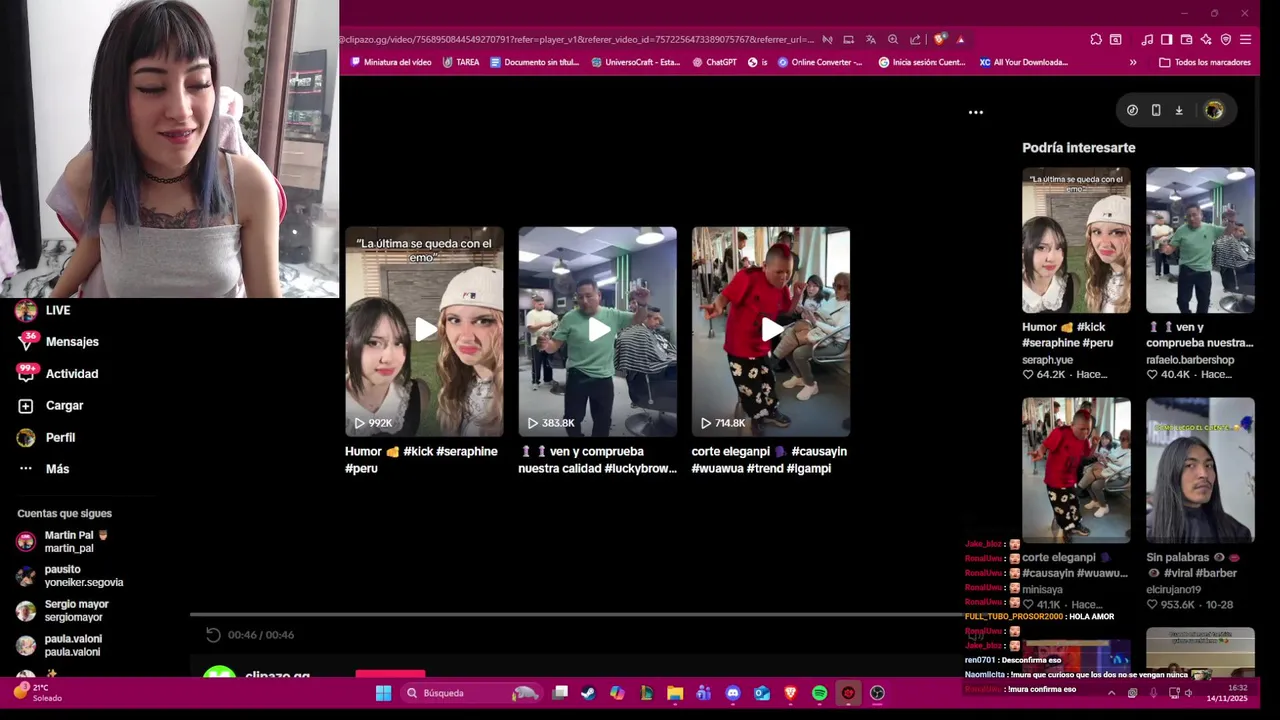Click the zoom magnifier icon in address bar
This screenshot has height=720, width=1280.
[893, 40]
